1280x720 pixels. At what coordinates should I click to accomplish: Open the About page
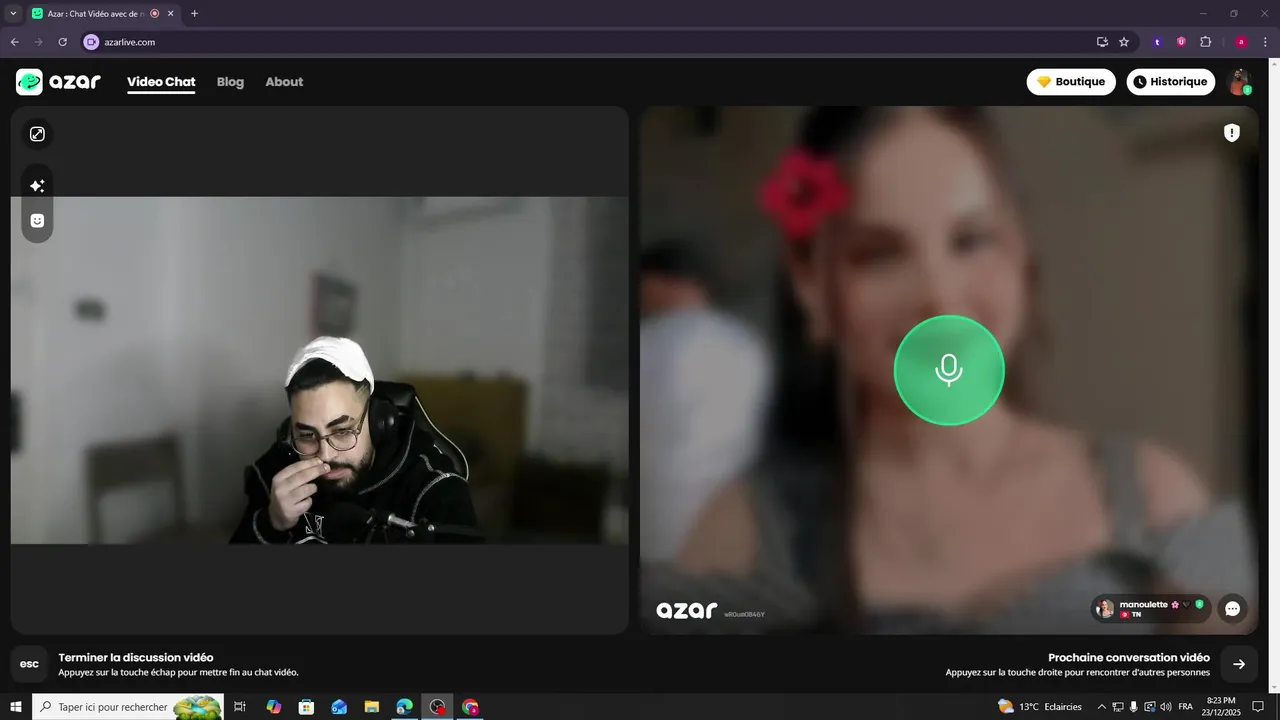(x=284, y=82)
